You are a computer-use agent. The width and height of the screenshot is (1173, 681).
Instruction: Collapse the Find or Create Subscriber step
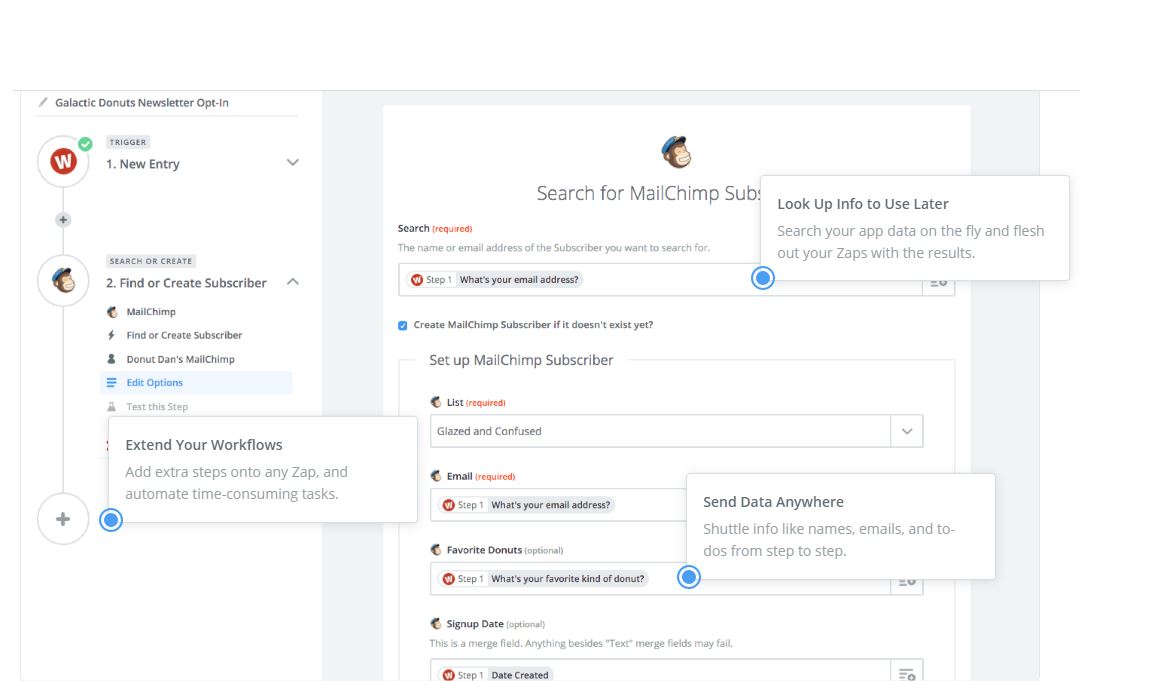pos(292,282)
